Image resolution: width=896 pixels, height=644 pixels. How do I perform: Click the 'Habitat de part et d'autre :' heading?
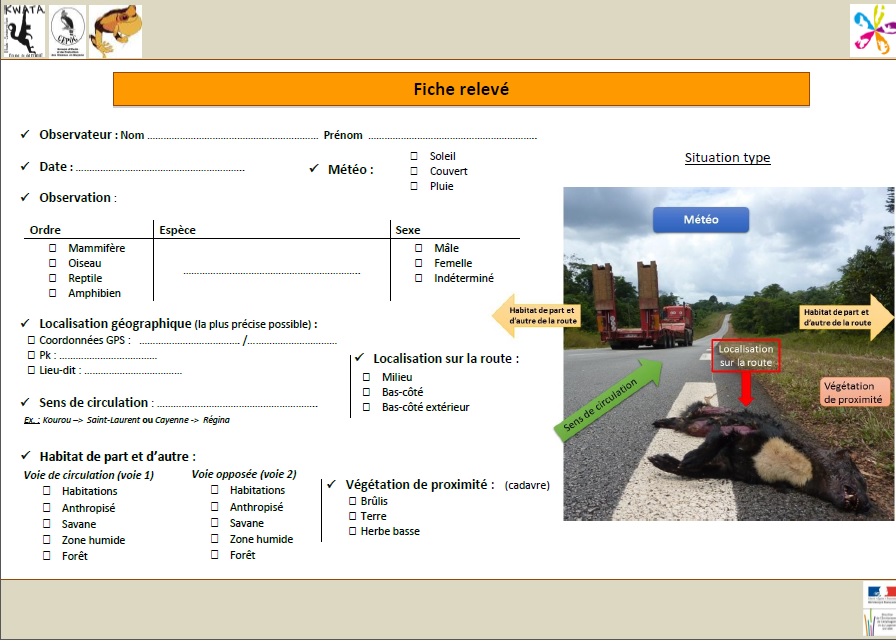[118, 456]
